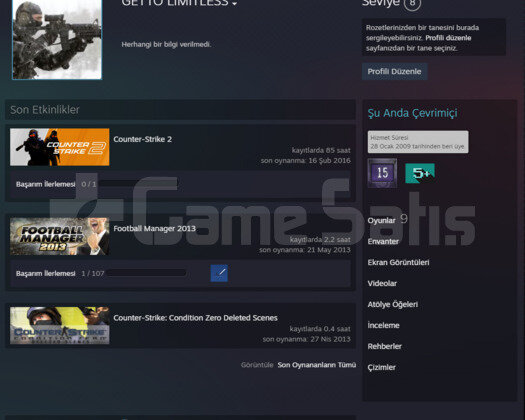Open the Counter-Strike 2 title link
The height and width of the screenshot is (420, 525).
tap(142, 139)
